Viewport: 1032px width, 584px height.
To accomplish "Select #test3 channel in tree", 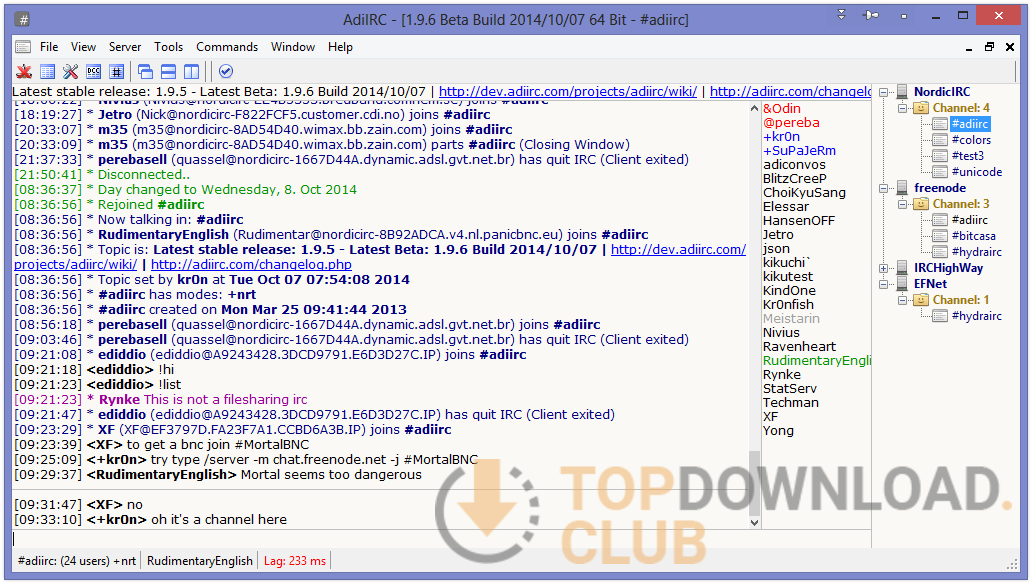I will click(968, 156).
